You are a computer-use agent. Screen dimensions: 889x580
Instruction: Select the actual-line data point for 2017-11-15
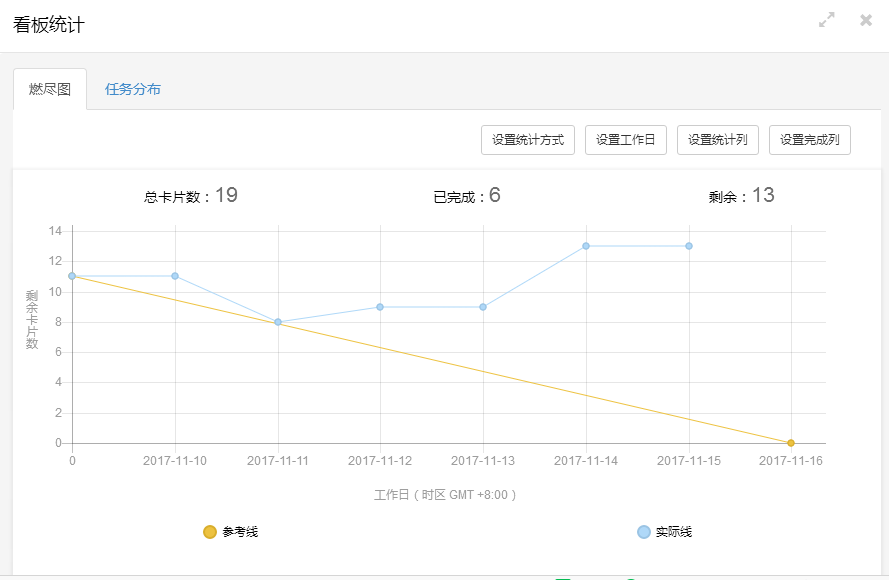coord(689,246)
